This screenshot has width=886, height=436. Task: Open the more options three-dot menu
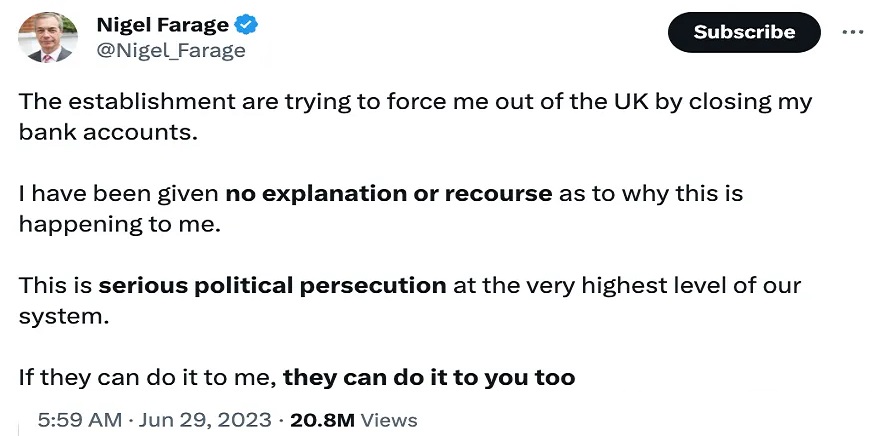[x=852, y=31]
